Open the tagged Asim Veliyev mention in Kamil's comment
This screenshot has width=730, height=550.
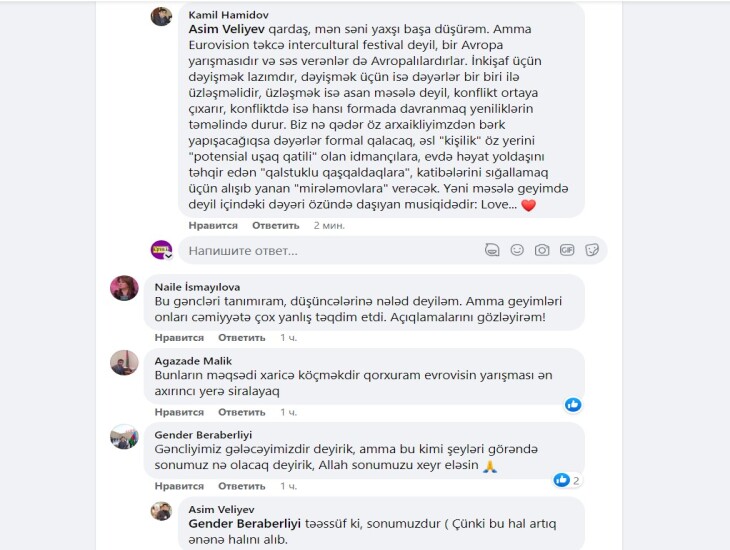coord(226,29)
